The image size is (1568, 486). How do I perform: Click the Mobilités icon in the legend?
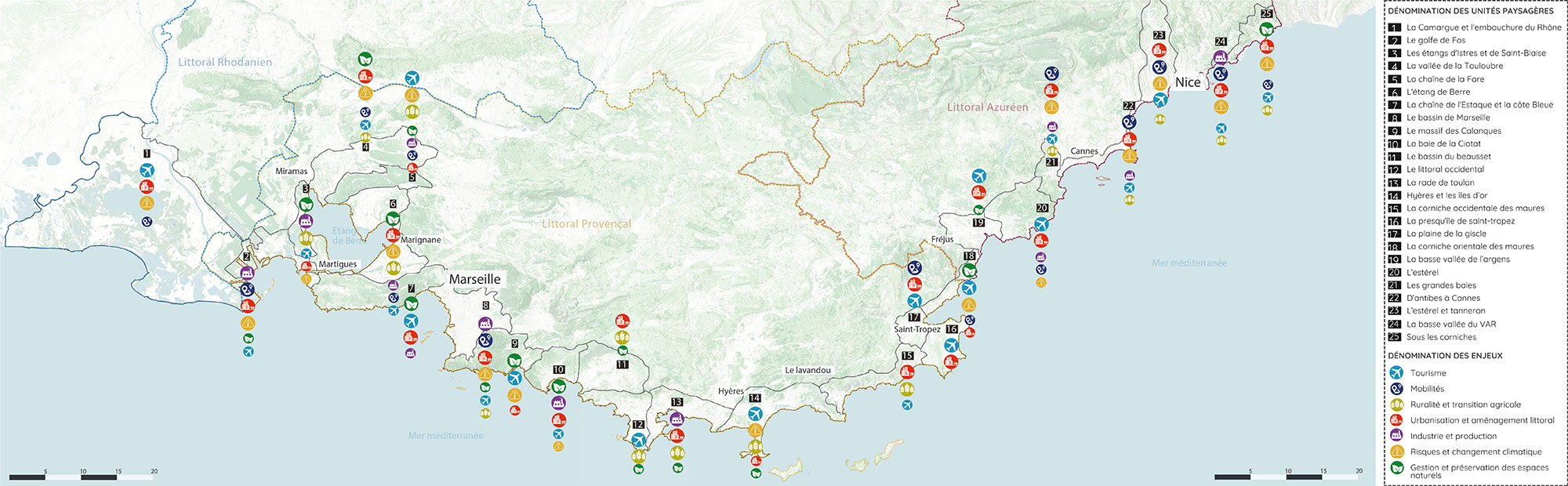coord(1396,389)
